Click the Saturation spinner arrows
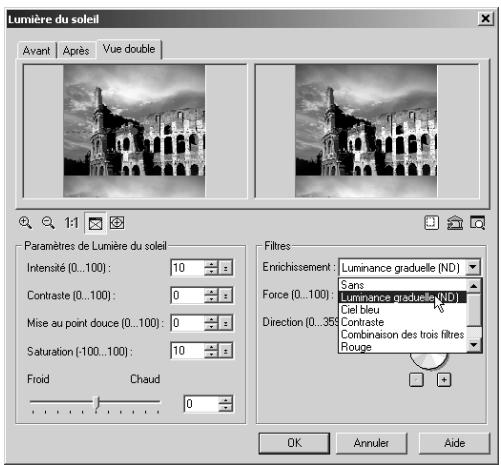The height and width of the screenshot is (465, 501). tap(211, 351)
